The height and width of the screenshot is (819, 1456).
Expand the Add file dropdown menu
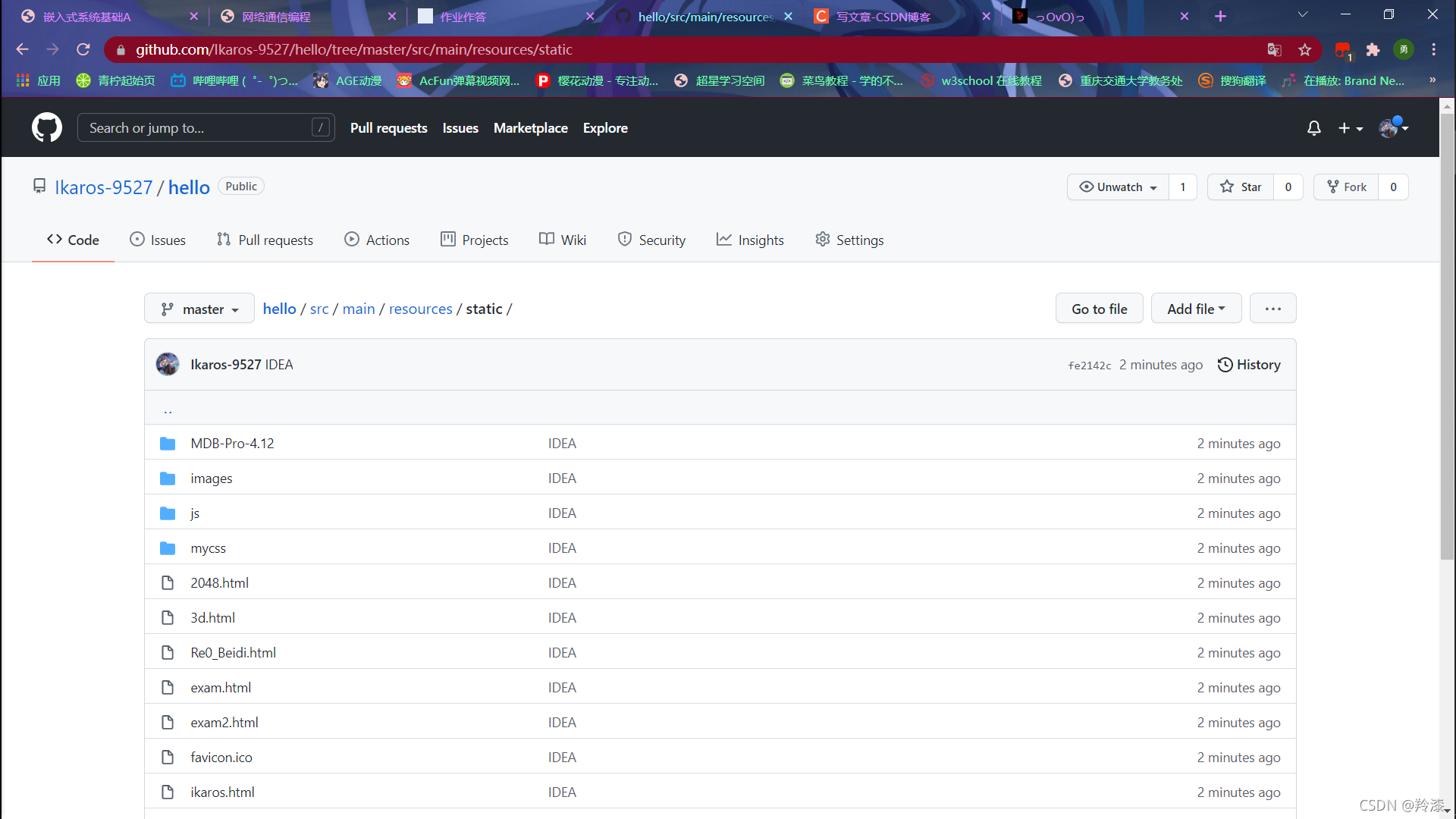pos(1196,308)
